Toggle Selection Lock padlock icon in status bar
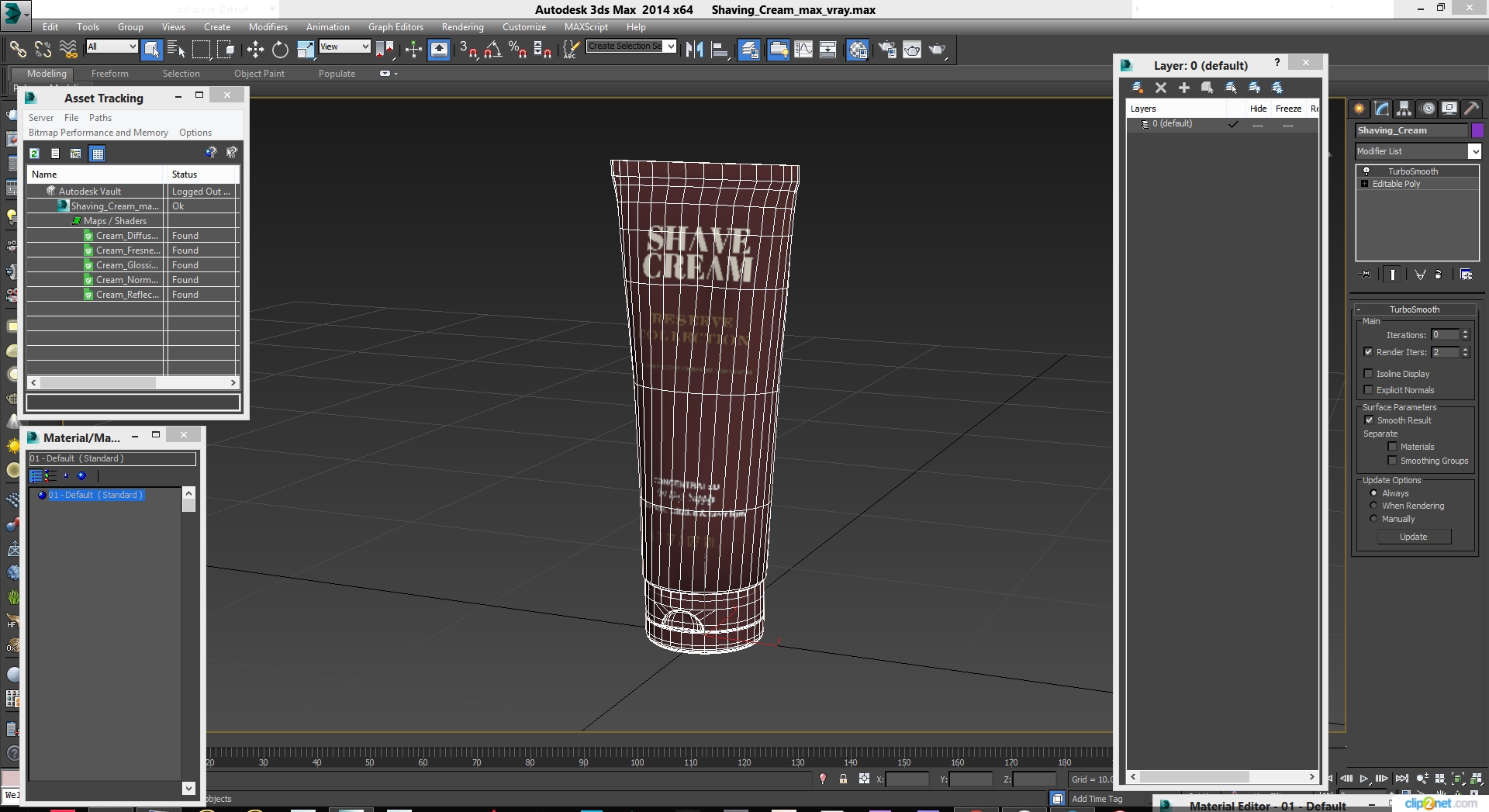 (x=843, y=779)
